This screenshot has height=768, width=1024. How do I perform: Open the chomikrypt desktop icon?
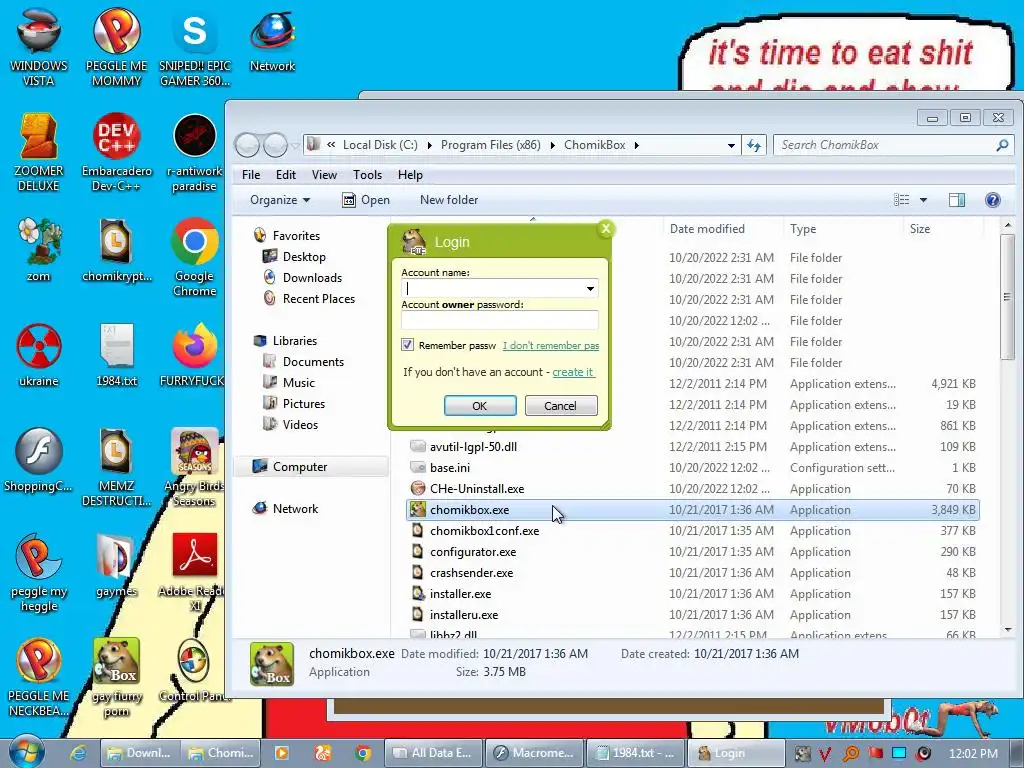(116, 249)
